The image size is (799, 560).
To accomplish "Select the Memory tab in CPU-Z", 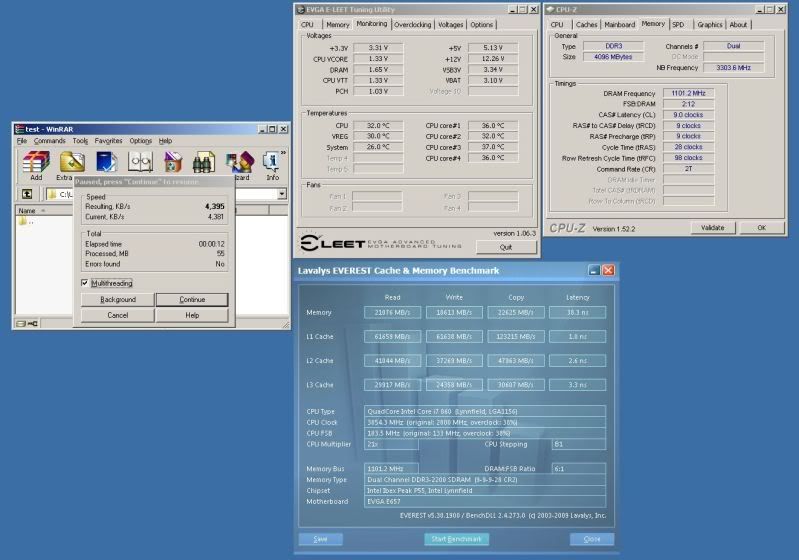I will [653, 23].
